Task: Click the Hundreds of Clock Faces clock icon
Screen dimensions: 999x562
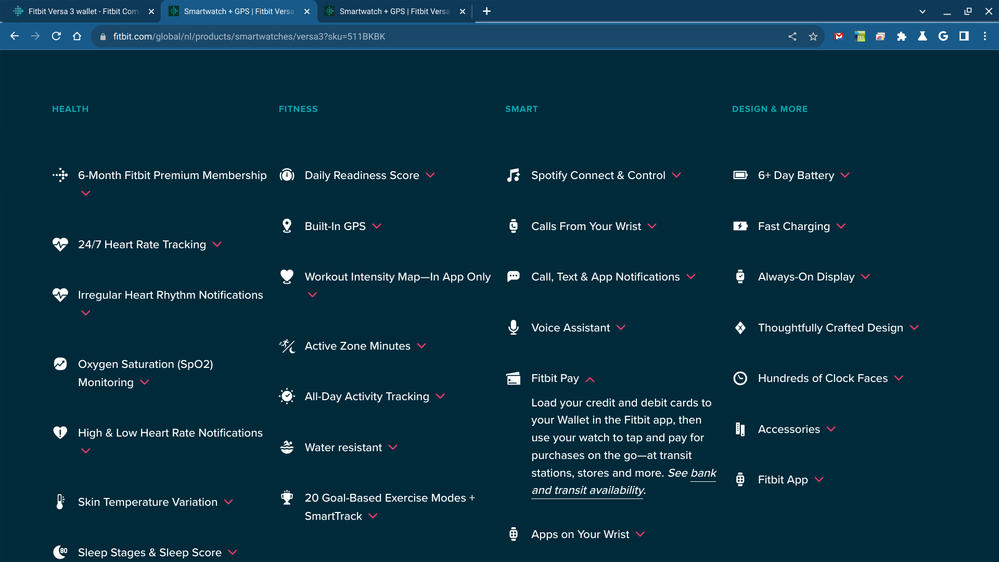Action: (740, 378)
